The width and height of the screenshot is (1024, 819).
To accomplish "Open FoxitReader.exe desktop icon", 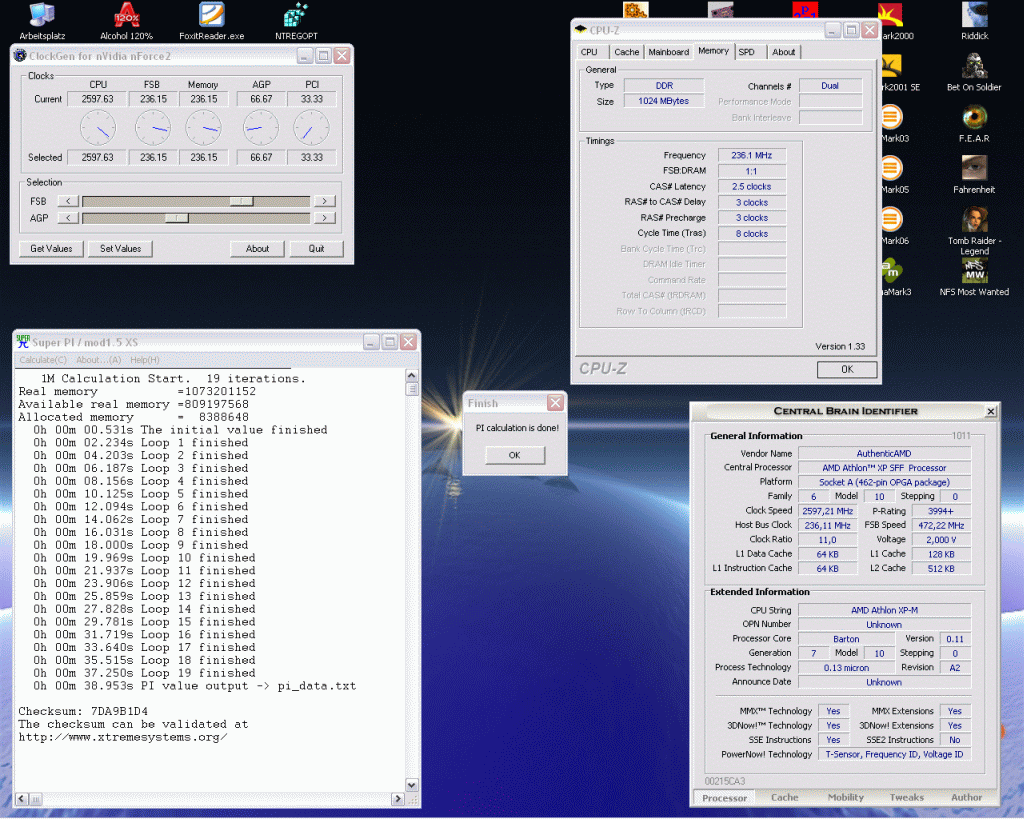I will click(212, 21).
